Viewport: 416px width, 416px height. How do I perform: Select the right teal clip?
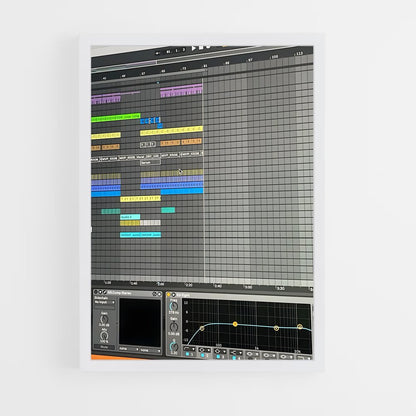tap(168, 210)
